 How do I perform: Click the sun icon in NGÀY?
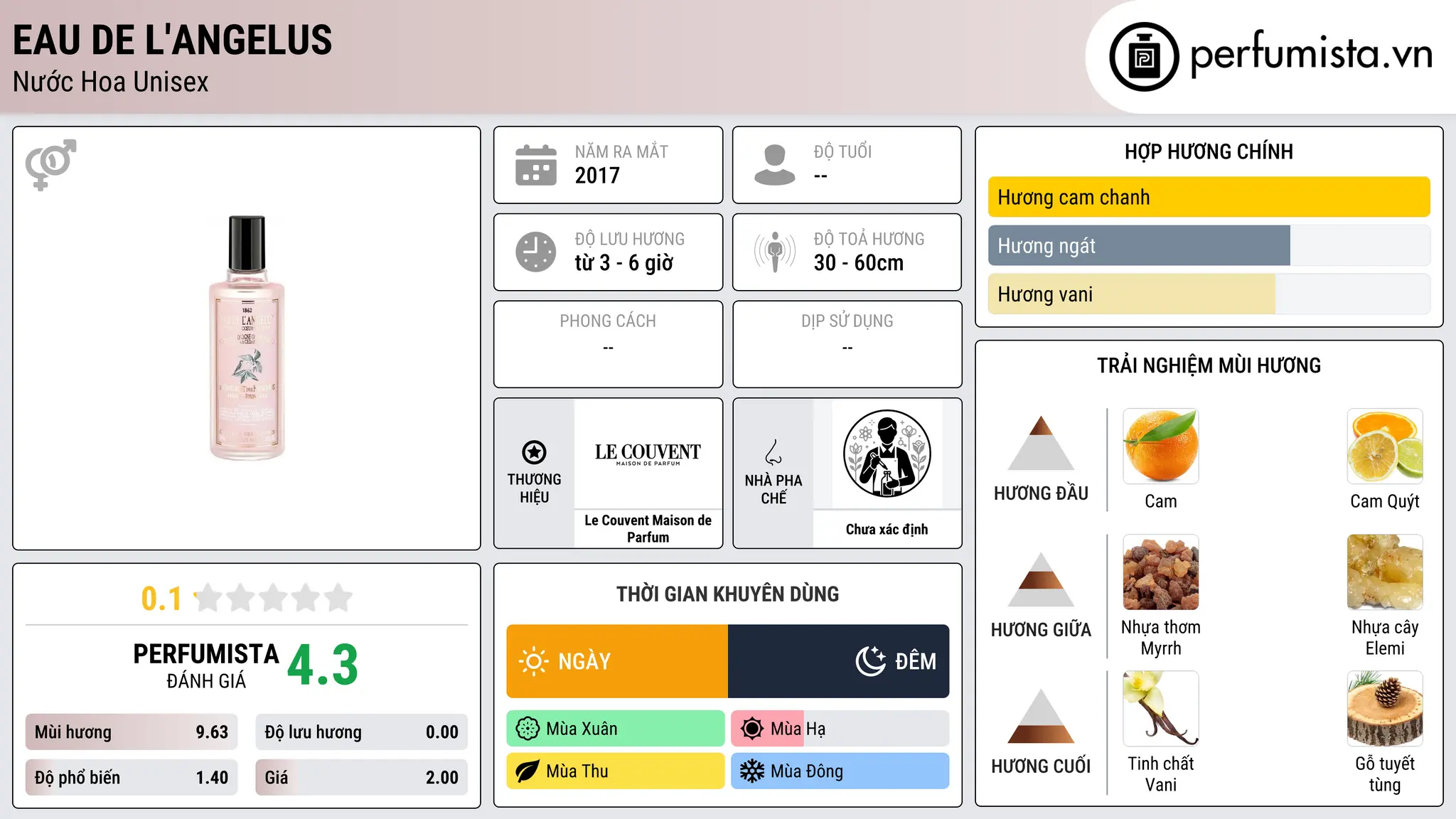(x=534, y=661)
